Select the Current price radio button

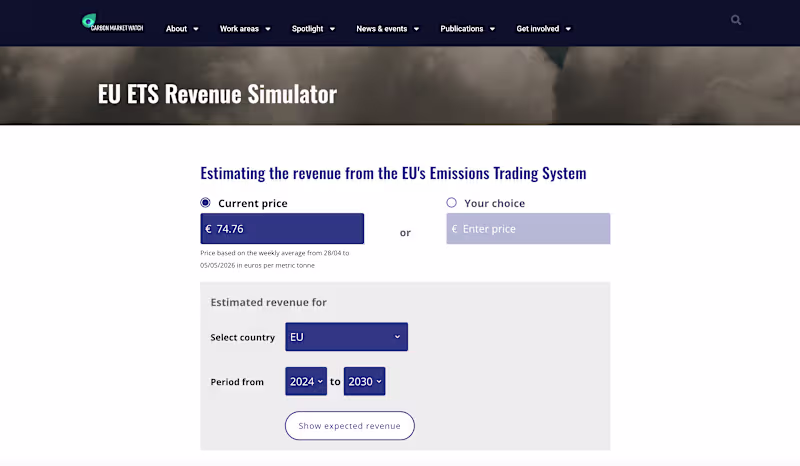tap(205, 203)
